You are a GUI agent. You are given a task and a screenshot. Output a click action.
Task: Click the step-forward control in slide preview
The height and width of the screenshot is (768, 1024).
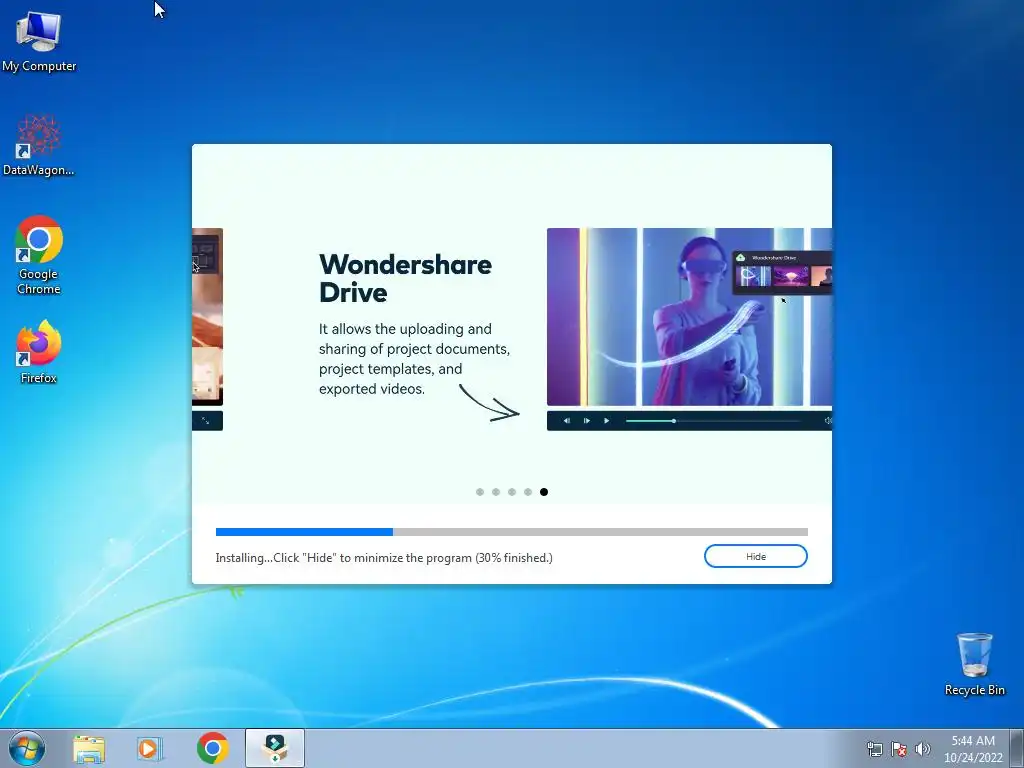[586, 421]
